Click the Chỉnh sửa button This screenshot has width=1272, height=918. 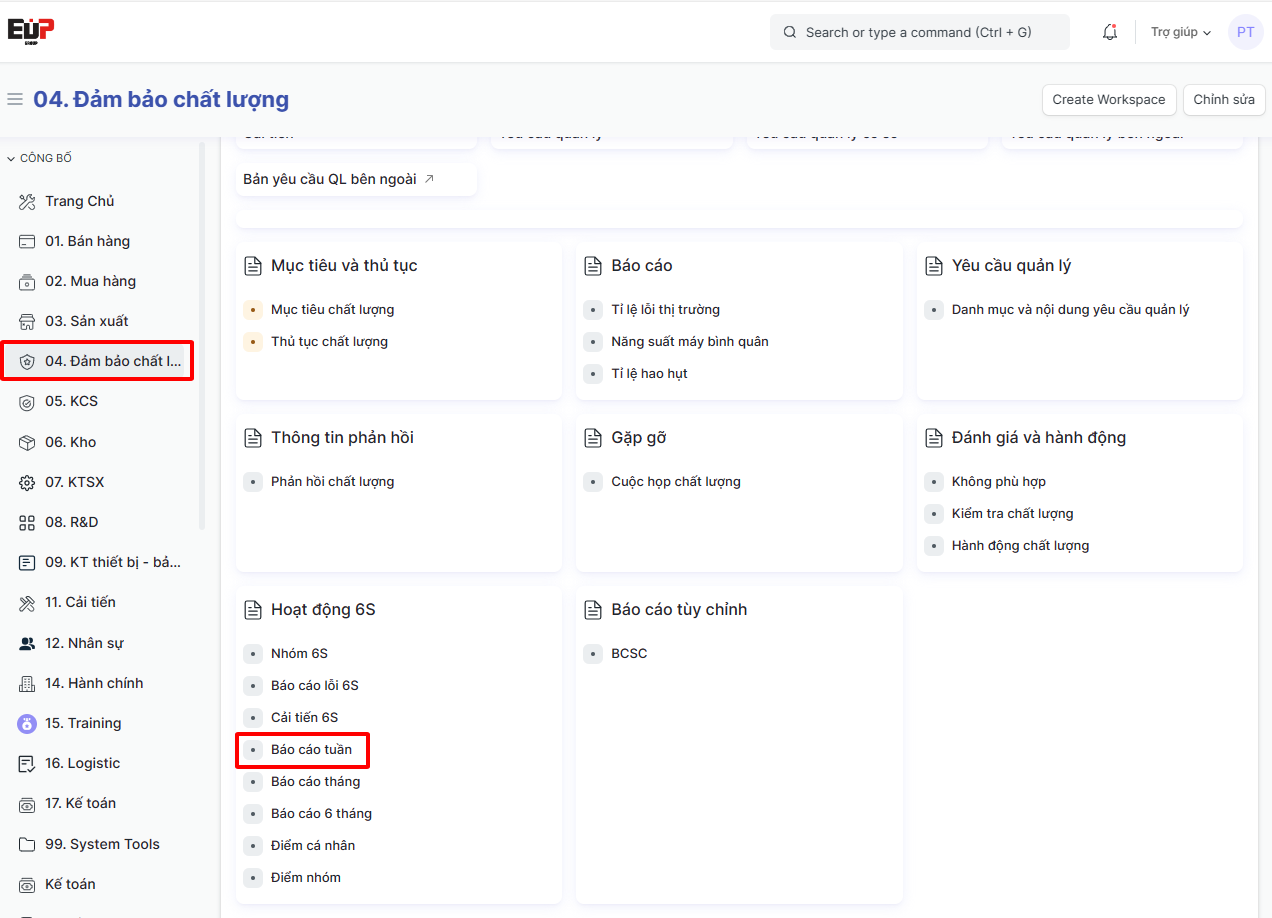[1223, 100]
